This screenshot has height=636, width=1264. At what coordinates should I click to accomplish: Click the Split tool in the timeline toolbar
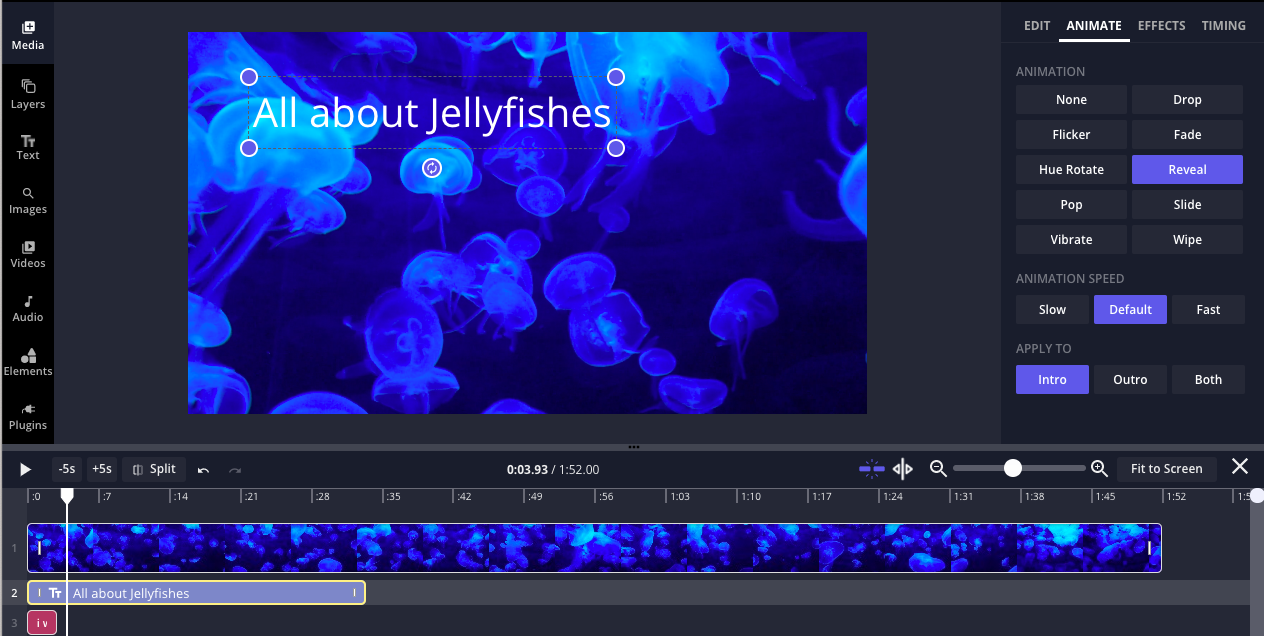pyautogui.click(x=153, y=469)
